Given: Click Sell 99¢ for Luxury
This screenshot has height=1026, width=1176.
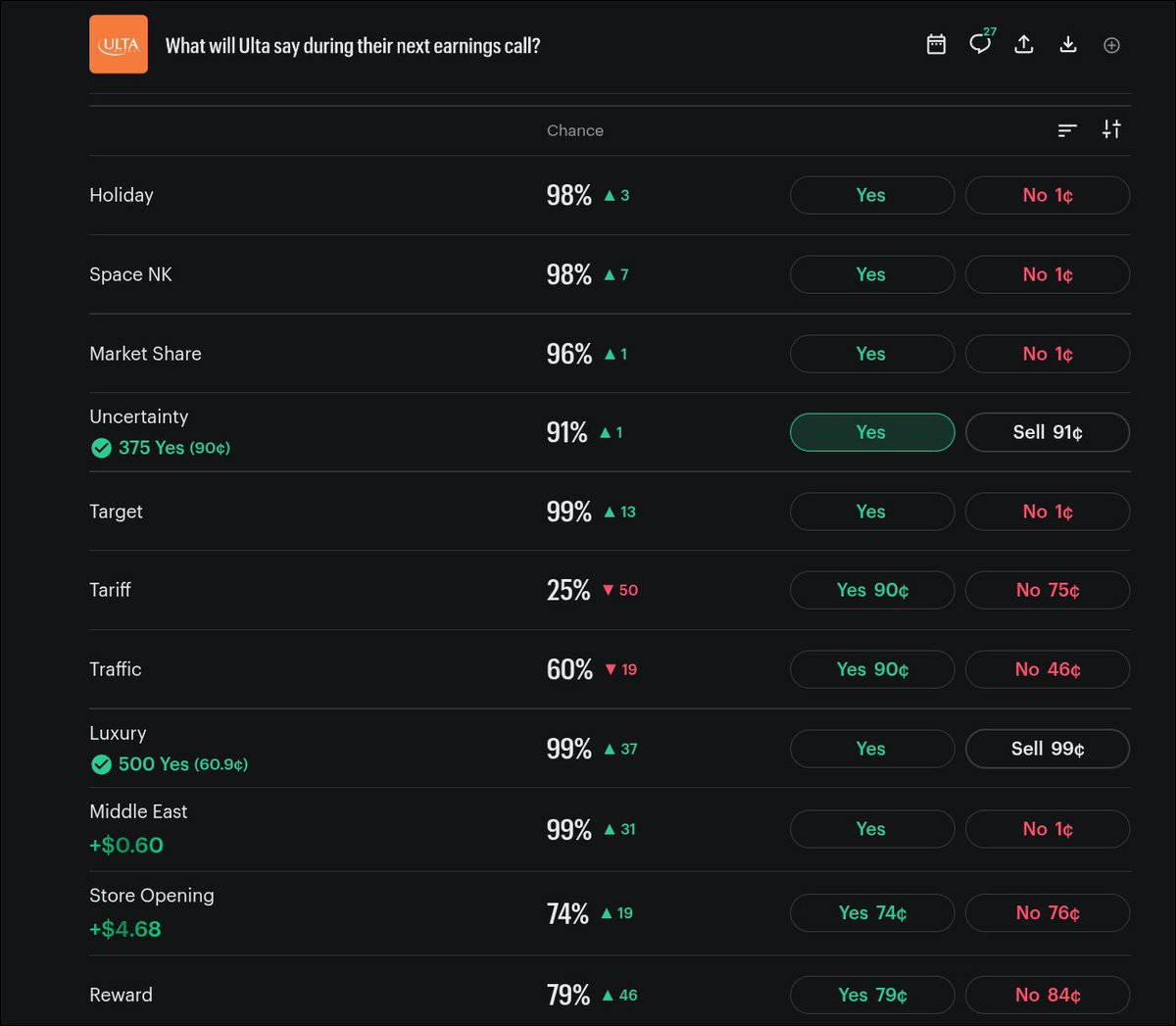Looking at the screenshot, I should point(1048,749).
